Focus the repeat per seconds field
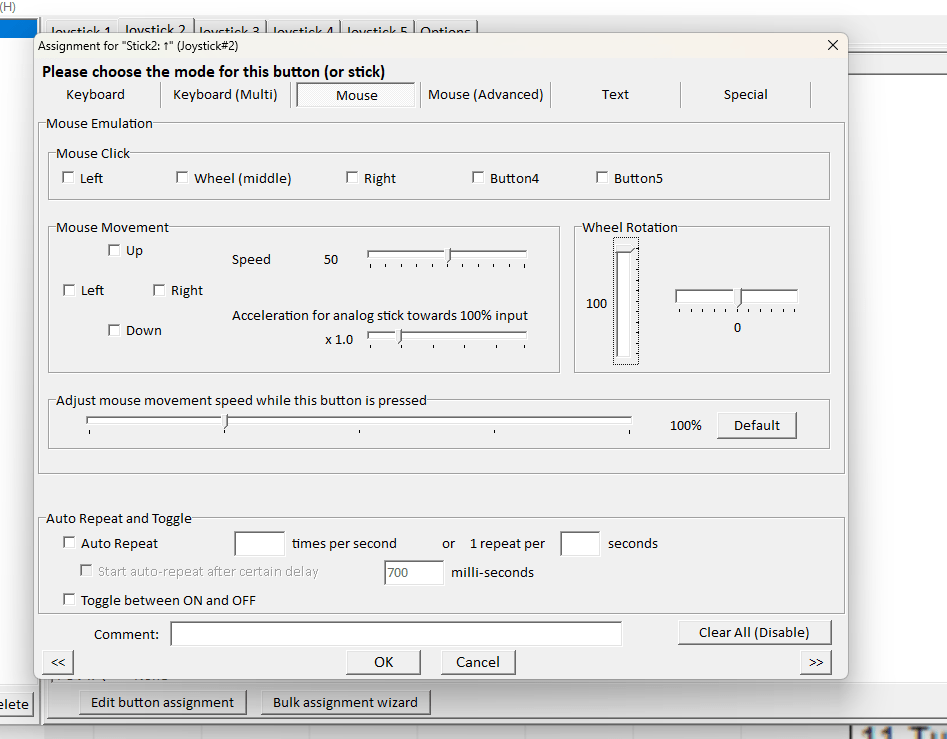The width and height of the screenshot is (947, 739). click(580, 543)
